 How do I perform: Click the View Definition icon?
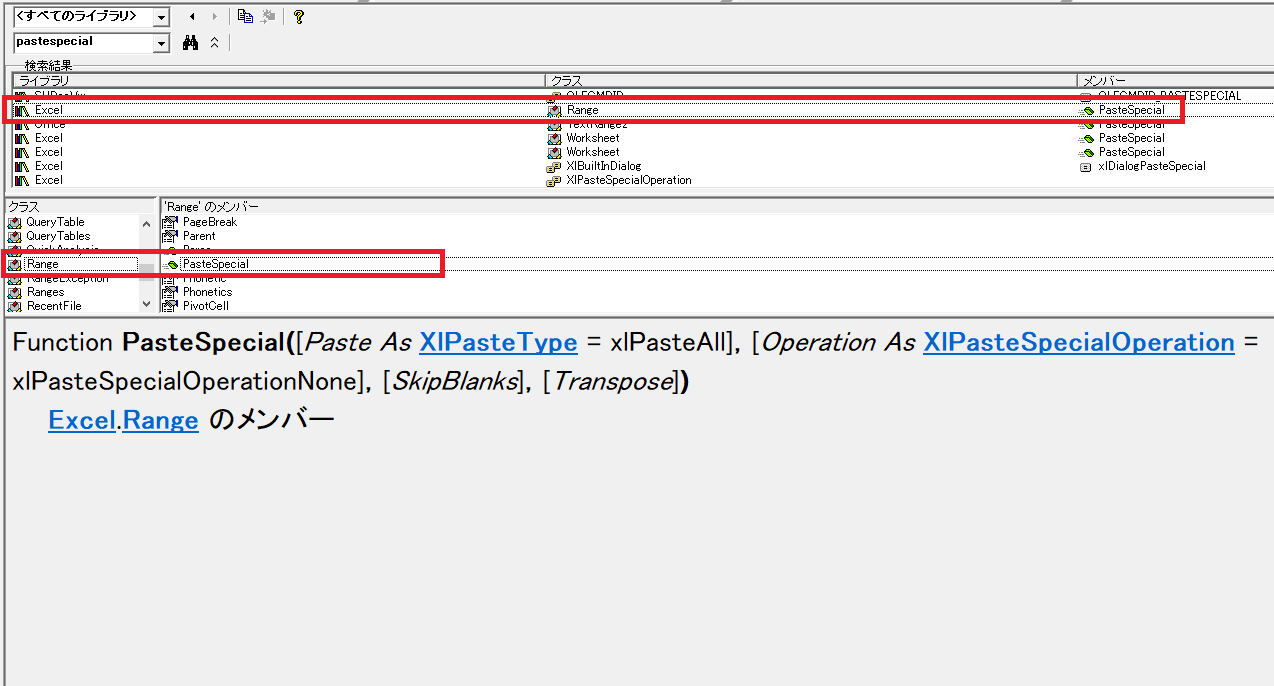267,17
